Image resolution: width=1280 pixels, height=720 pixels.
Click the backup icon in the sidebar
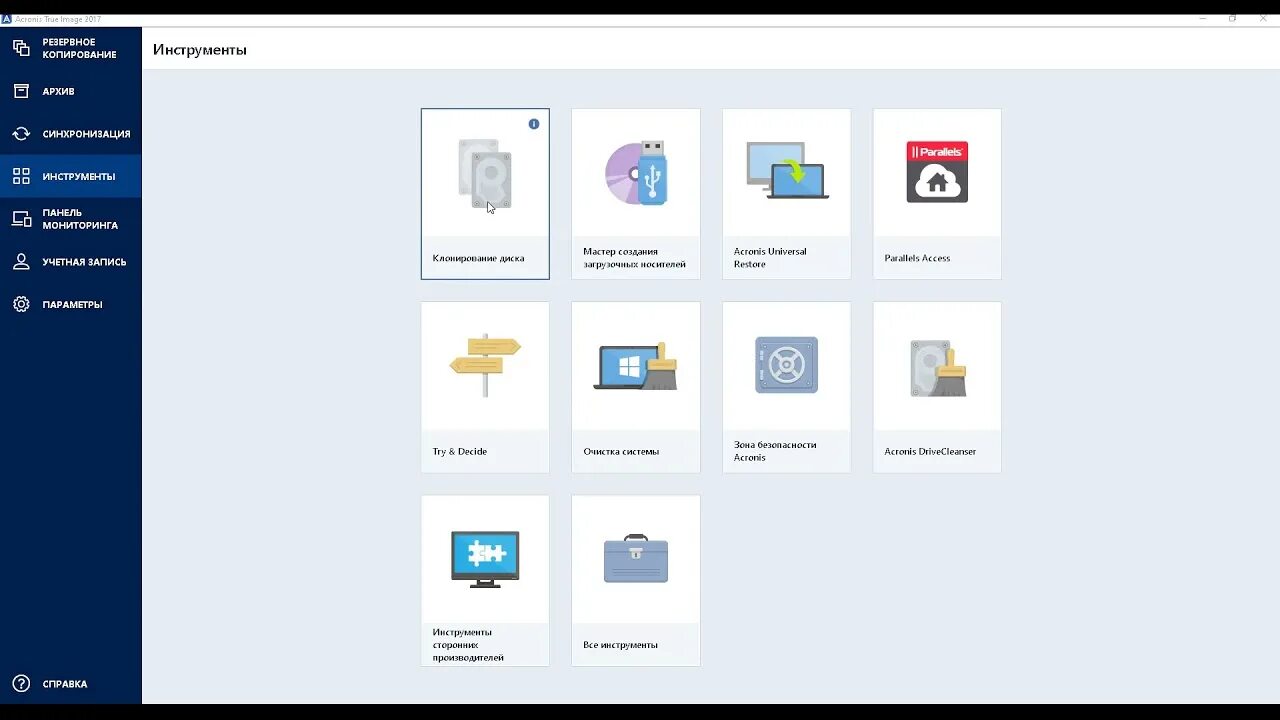(x=21, y=48)
